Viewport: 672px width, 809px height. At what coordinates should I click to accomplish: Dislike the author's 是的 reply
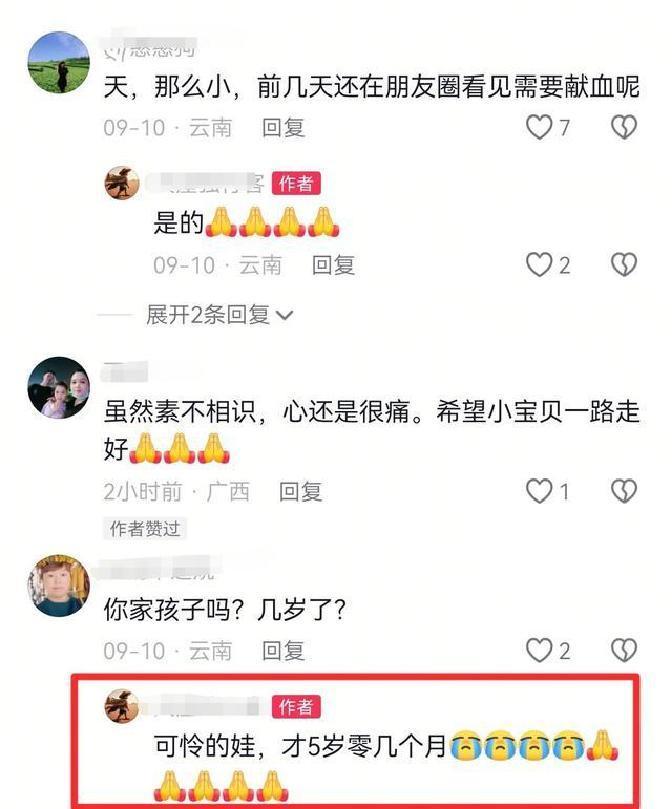tap(624, 265)
